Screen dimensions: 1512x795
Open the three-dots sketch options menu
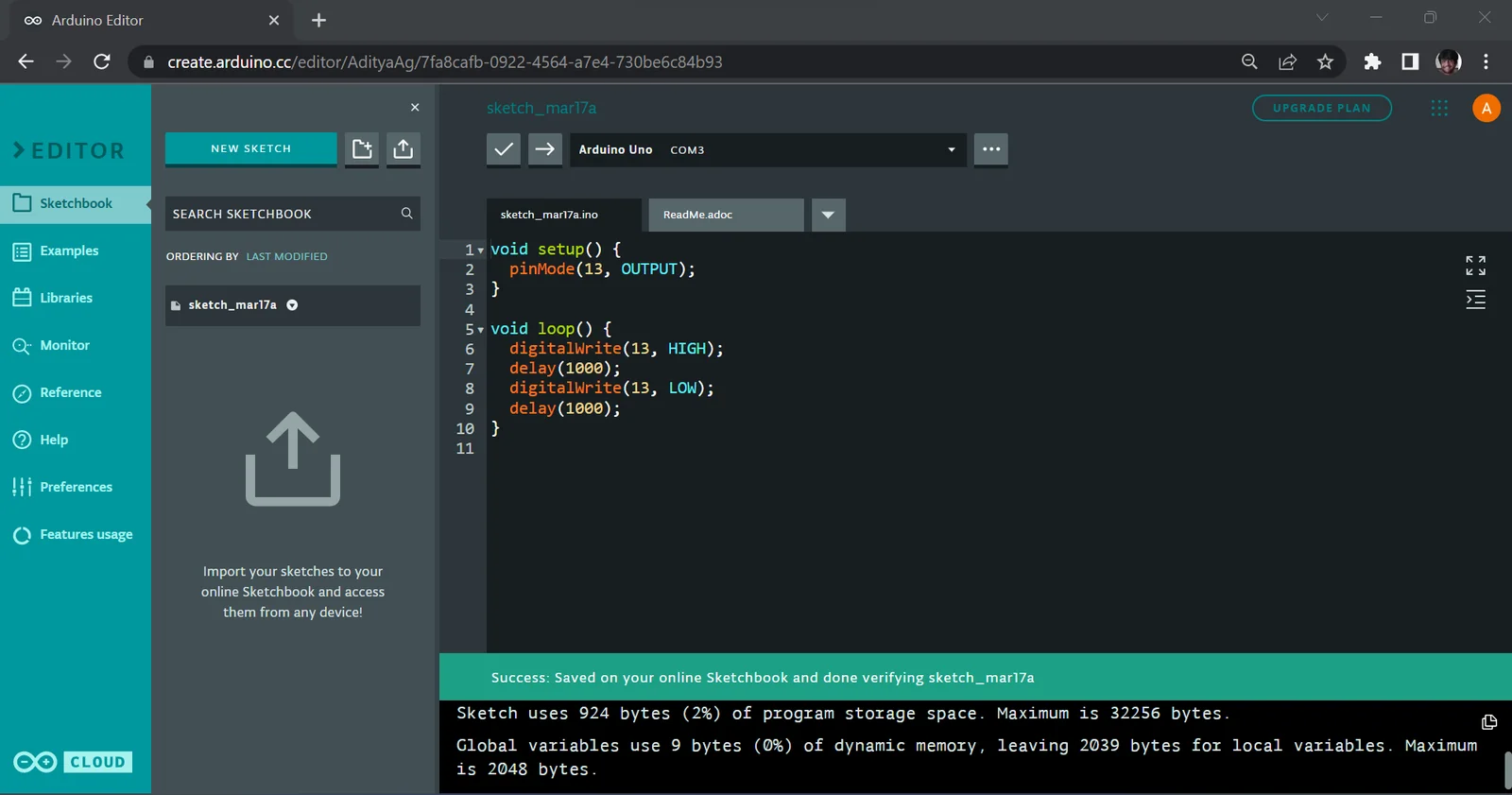point(991,149)
